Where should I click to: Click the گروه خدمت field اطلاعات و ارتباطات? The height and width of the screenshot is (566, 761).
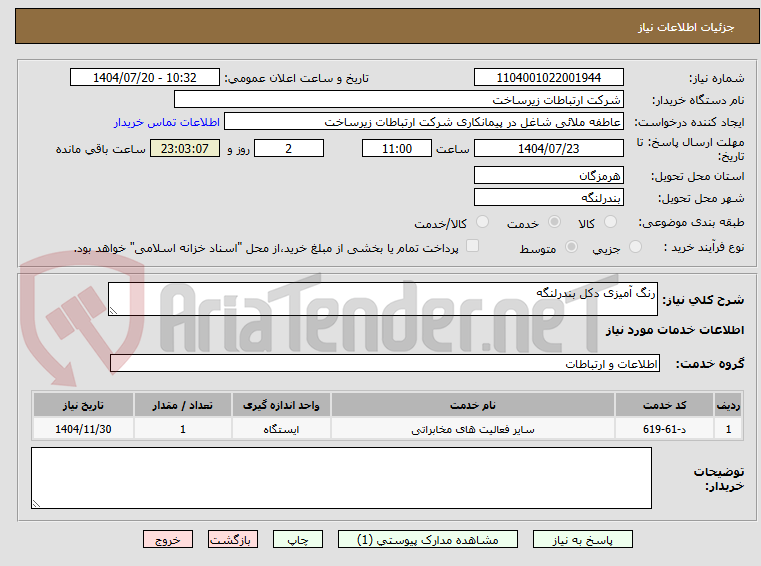click(384, 363)
